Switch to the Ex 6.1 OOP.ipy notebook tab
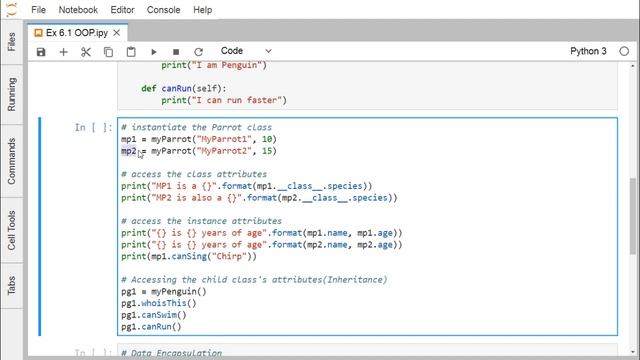The width and height of the screenshot is (640, 360). 77,33
